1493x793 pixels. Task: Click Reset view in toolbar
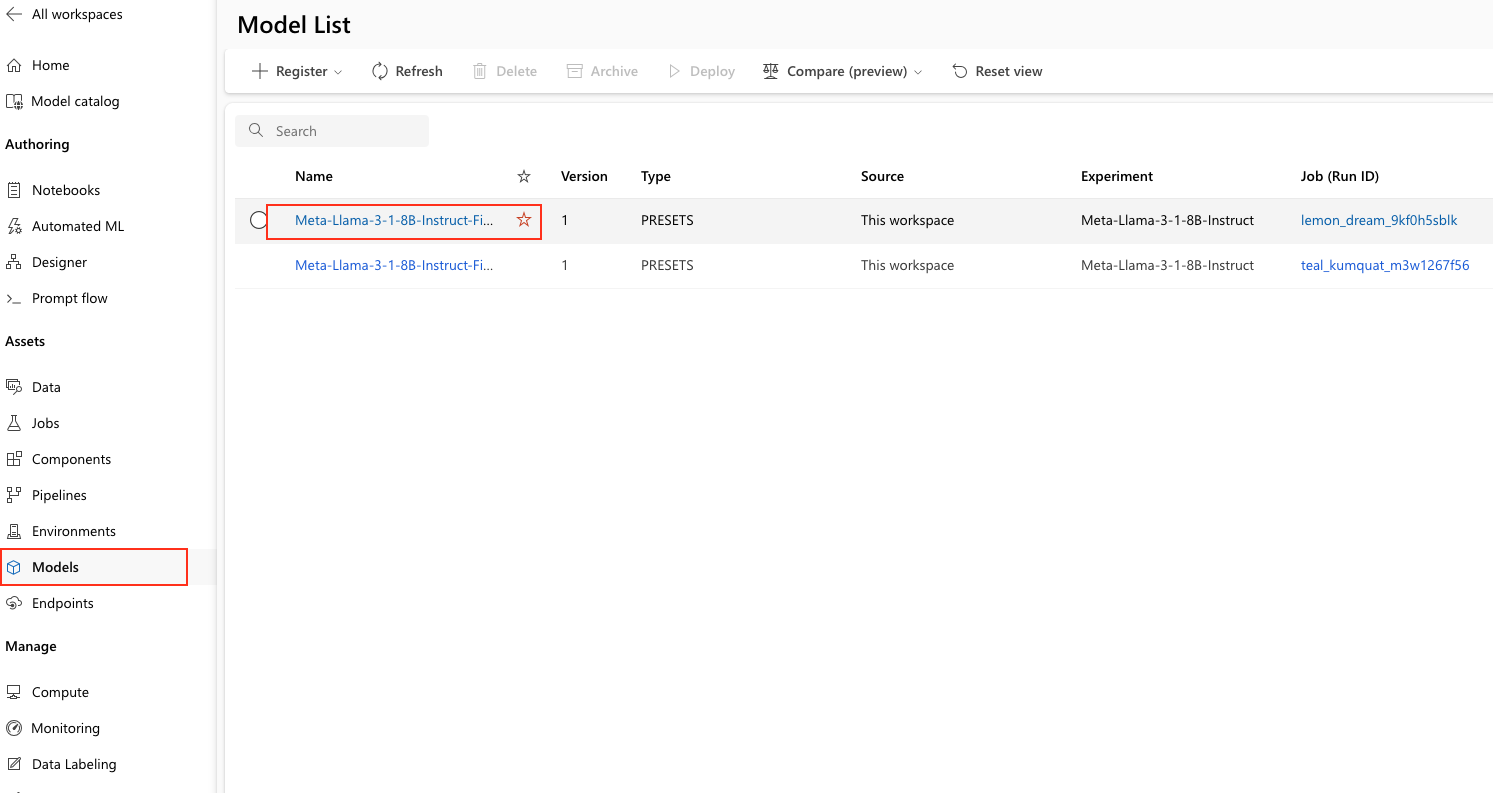(x=997, y=71)
